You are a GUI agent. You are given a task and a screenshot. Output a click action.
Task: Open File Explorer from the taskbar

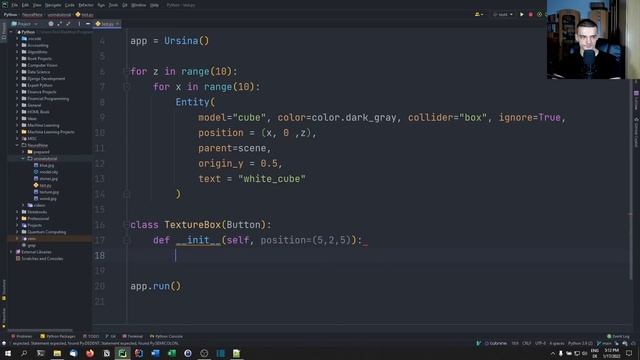pos(57,353)
